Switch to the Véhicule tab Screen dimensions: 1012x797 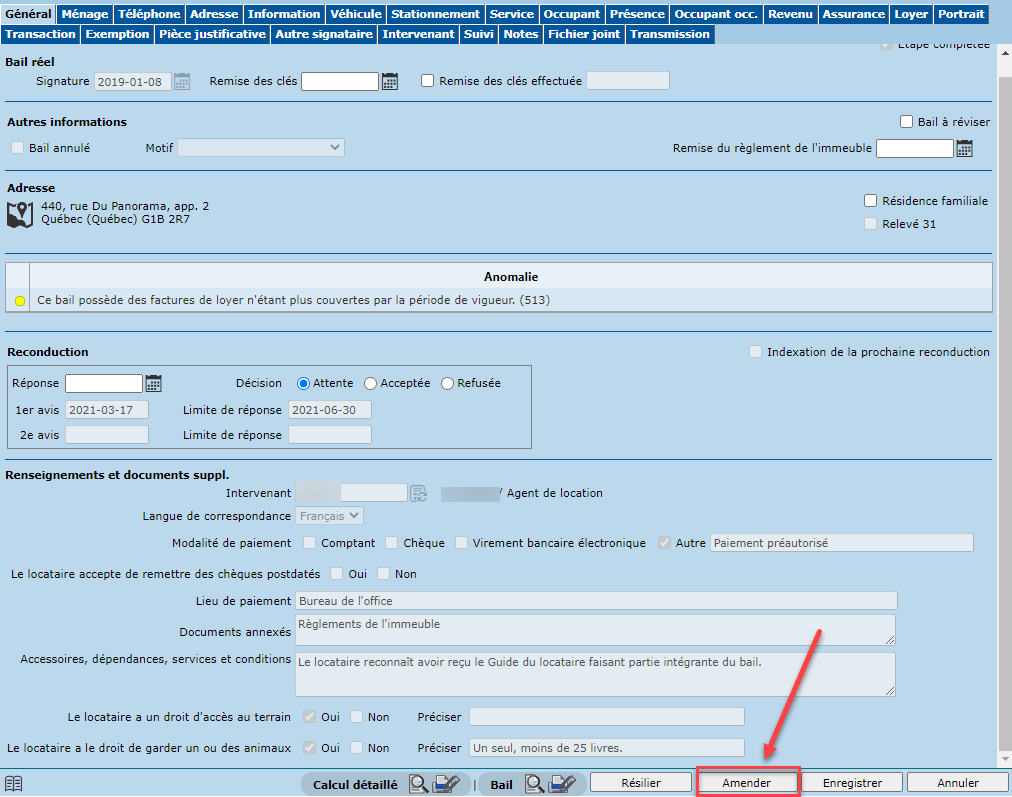click(x=356, y=14)
